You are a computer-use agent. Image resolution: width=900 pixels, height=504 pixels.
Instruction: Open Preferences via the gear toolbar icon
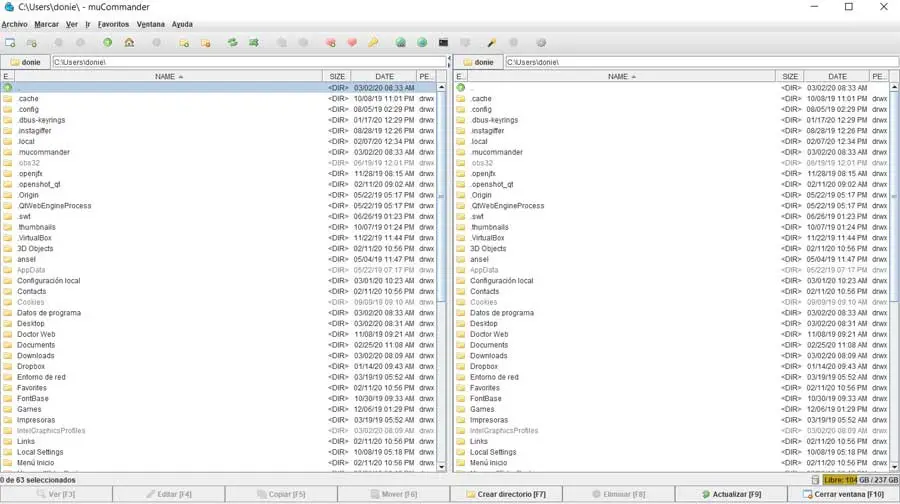(541, 42)
